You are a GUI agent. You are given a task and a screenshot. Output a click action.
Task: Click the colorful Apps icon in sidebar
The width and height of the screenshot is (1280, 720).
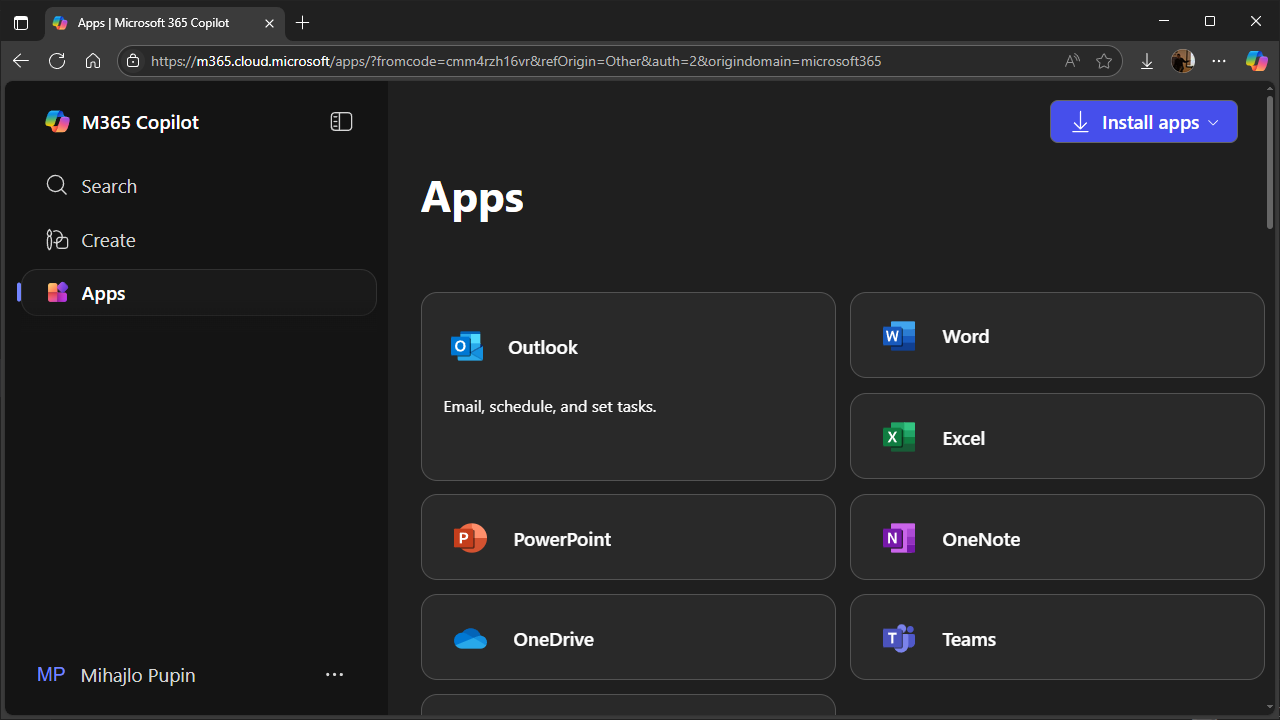(x=57, y=293)
